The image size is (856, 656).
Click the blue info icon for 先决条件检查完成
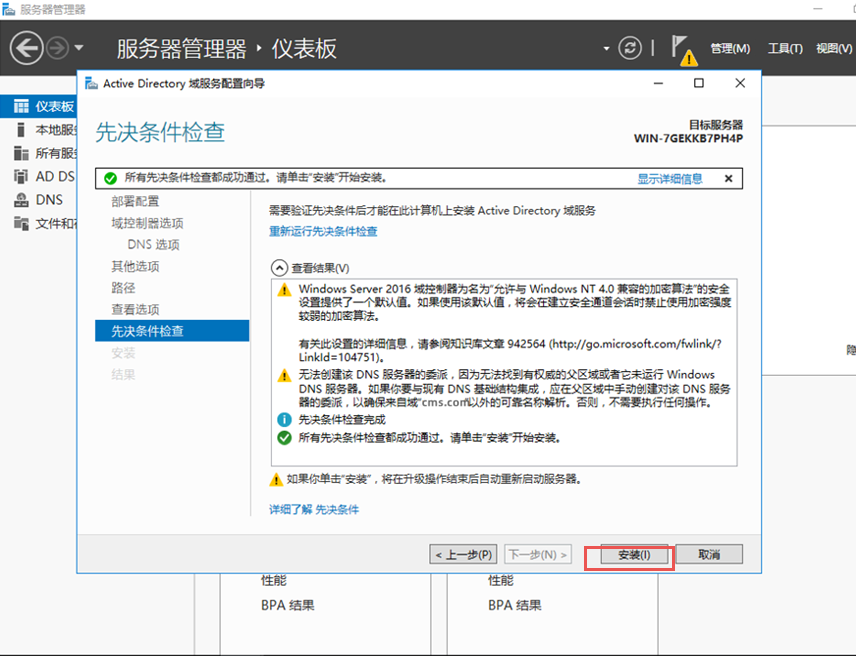tap(284, 420)
